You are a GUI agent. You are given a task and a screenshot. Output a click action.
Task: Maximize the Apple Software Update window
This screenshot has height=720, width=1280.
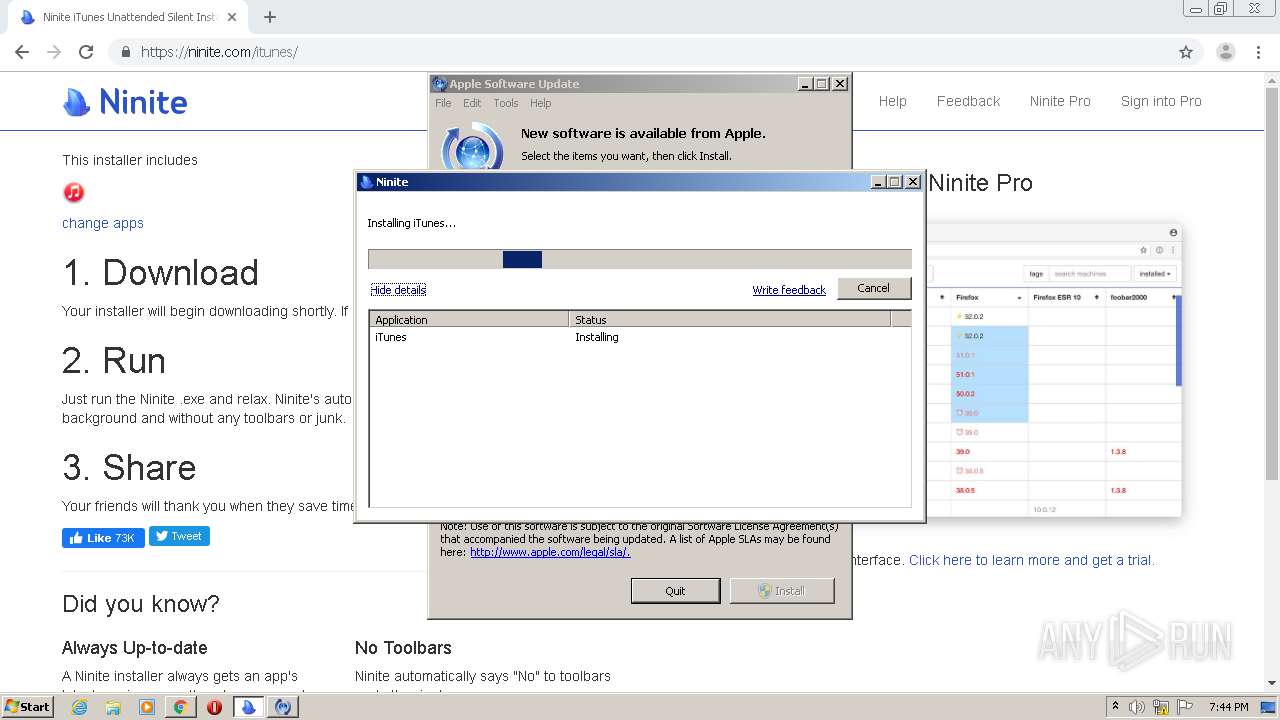(822, 84)
